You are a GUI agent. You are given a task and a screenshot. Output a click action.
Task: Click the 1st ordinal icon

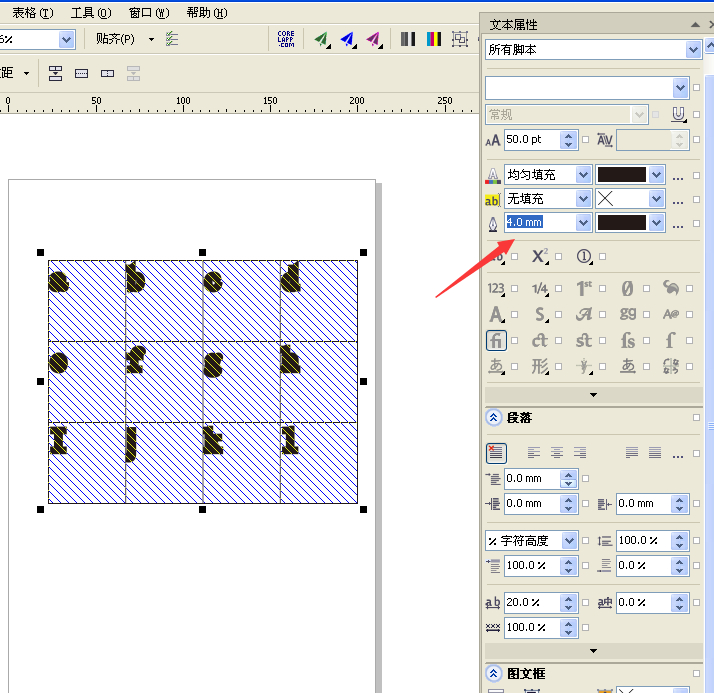tap(584, 288)
